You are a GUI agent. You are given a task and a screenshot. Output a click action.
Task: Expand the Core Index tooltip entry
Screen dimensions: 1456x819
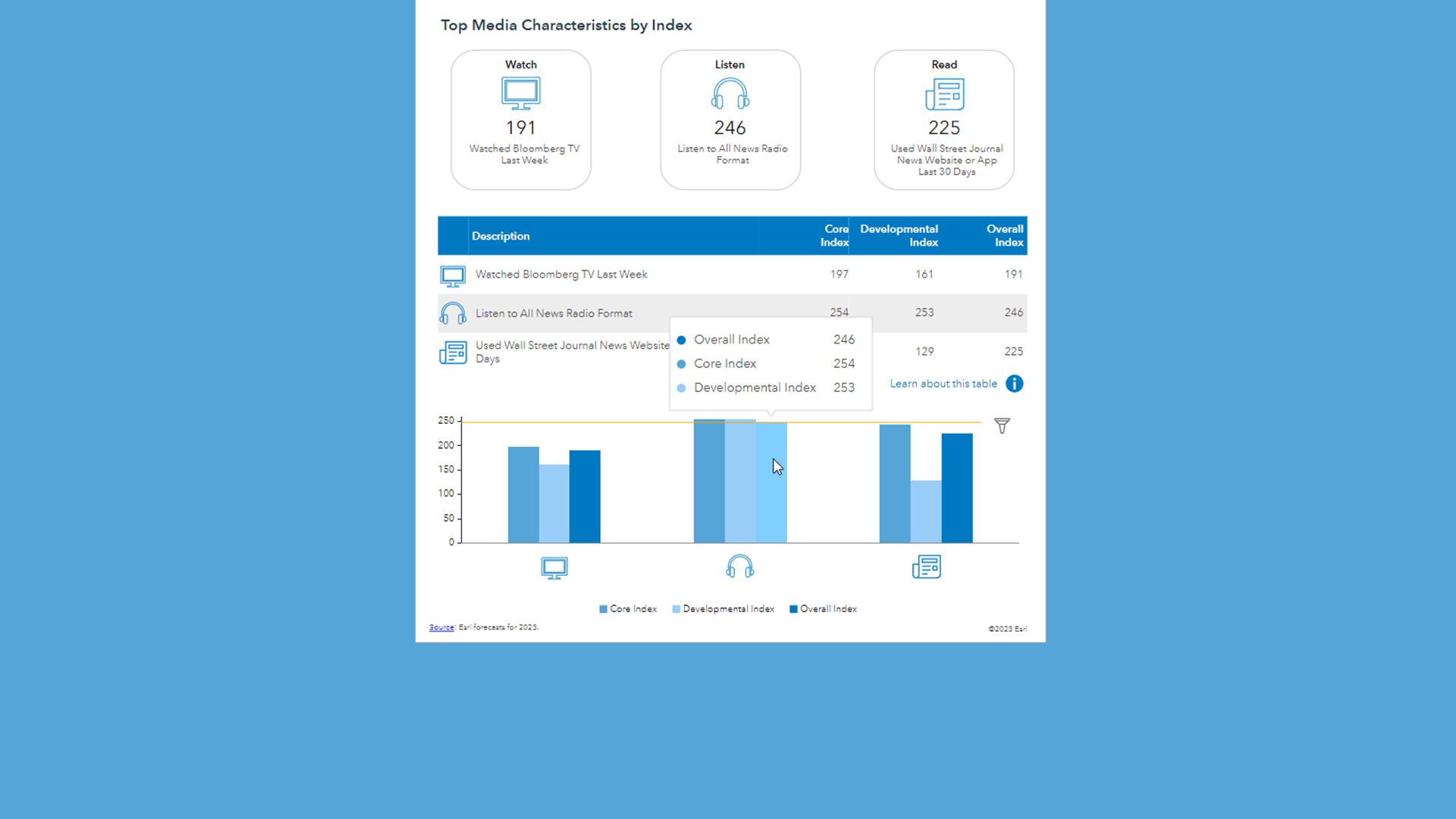pyautogui.click(x=726, y=363)
